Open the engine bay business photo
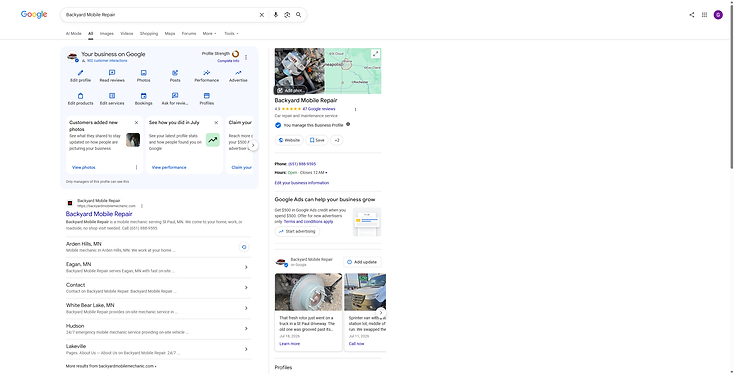 click(x=300, y=71)
